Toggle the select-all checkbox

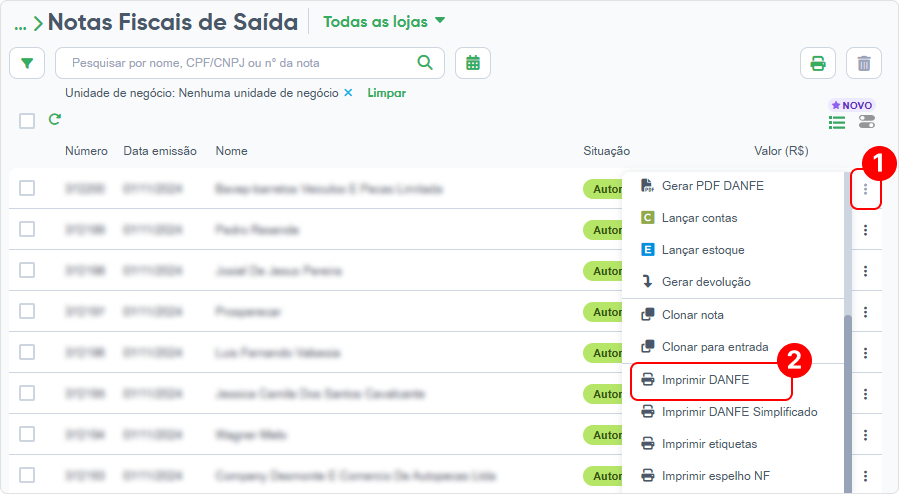click(x=27, y=121)
